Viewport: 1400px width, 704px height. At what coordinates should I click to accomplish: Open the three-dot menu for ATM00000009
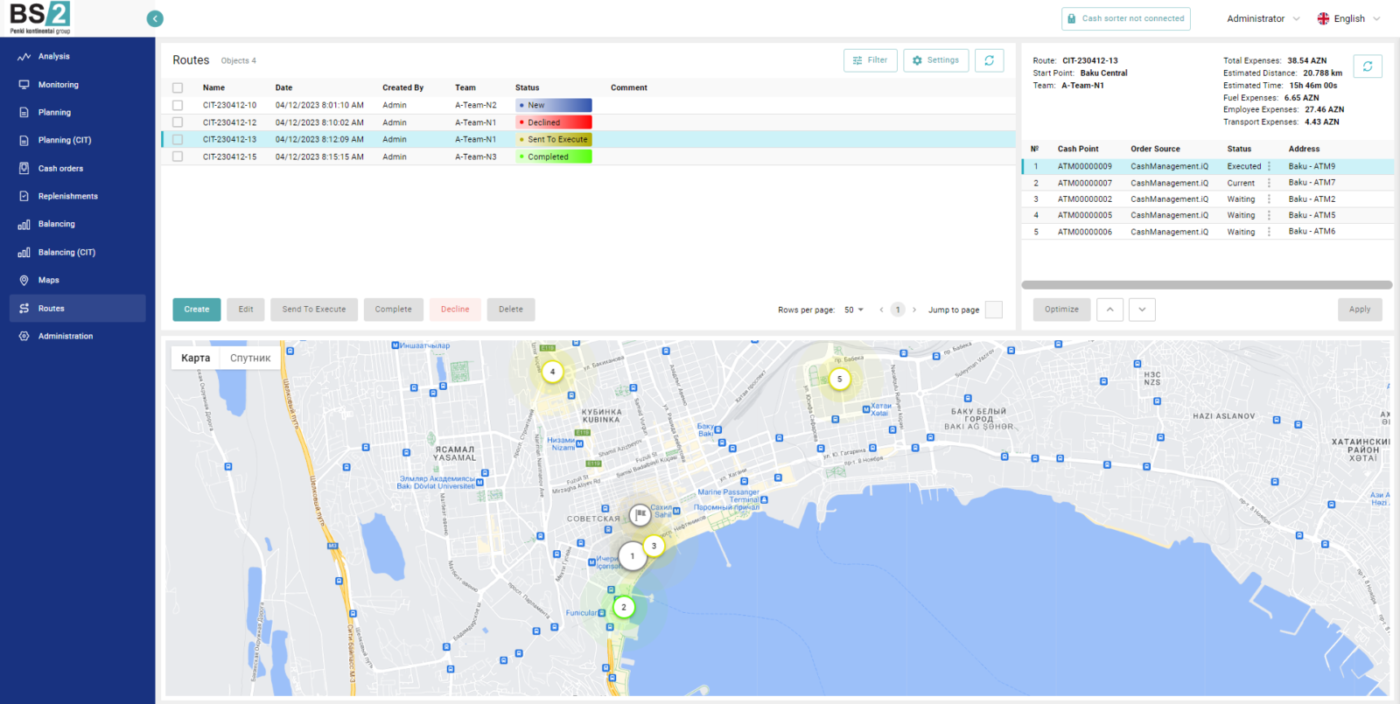tap(1270, 167)
